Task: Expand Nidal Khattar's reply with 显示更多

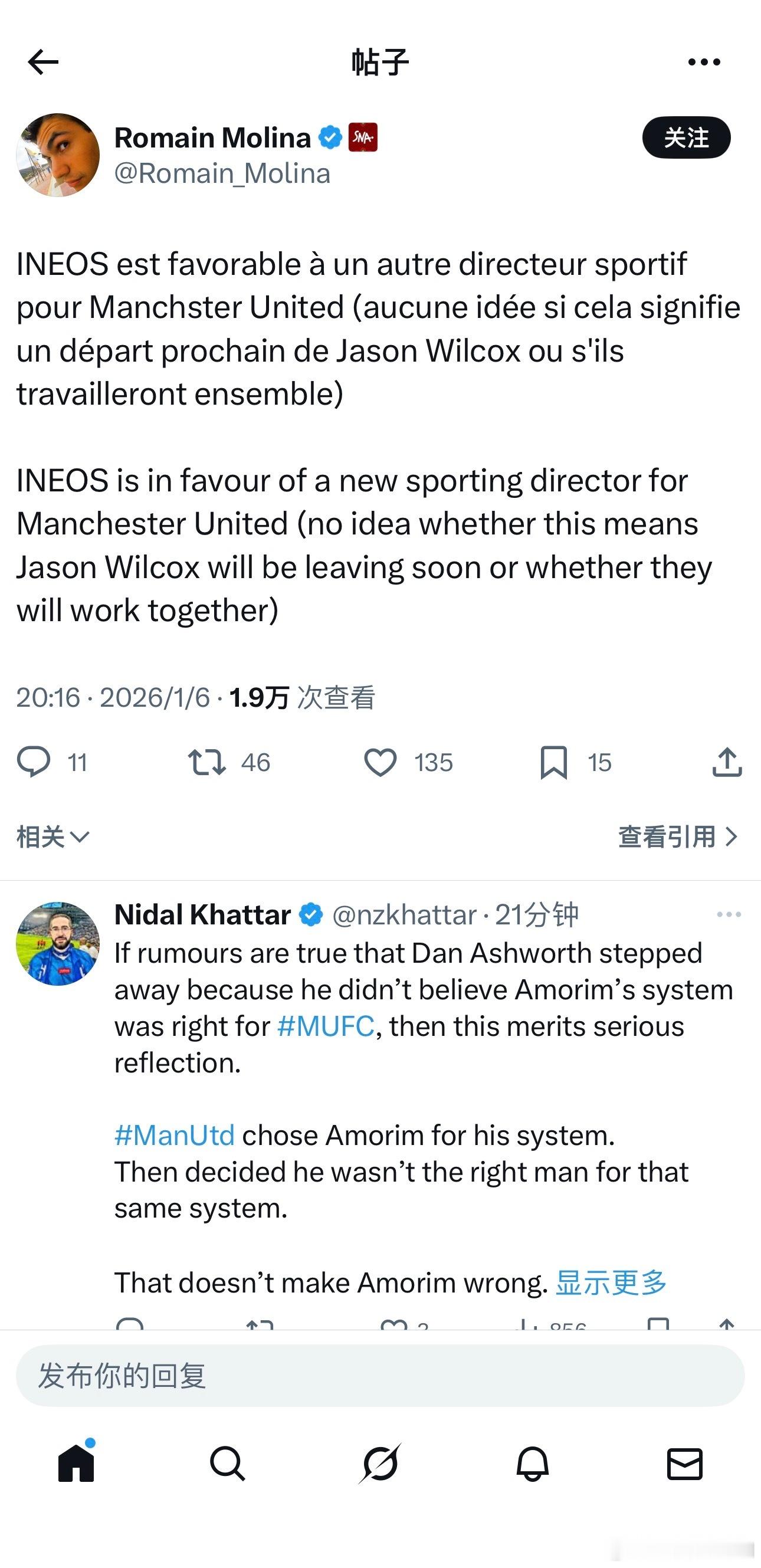Action: (x=611, y=1282)
